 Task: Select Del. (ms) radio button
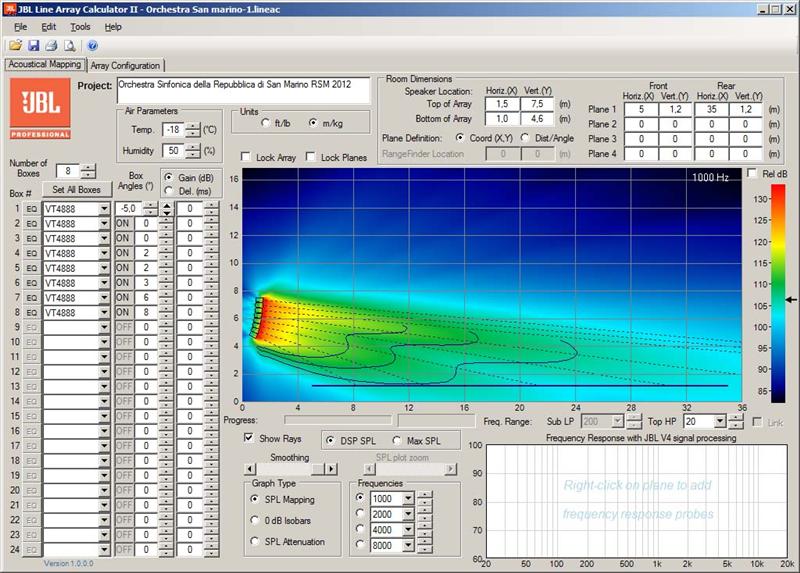[x=168, y=191]
